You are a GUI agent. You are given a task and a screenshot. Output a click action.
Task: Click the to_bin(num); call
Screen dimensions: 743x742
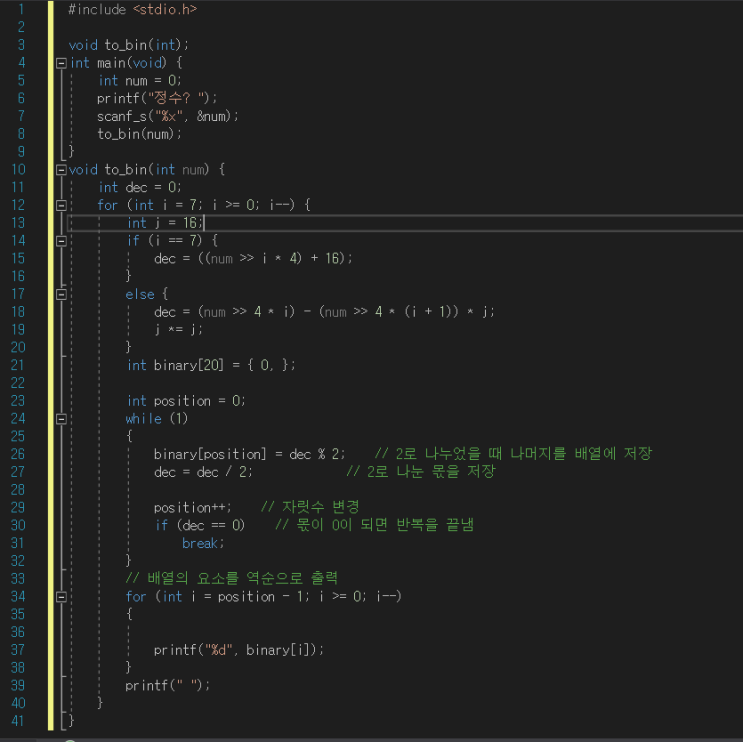tap(140, 134)
